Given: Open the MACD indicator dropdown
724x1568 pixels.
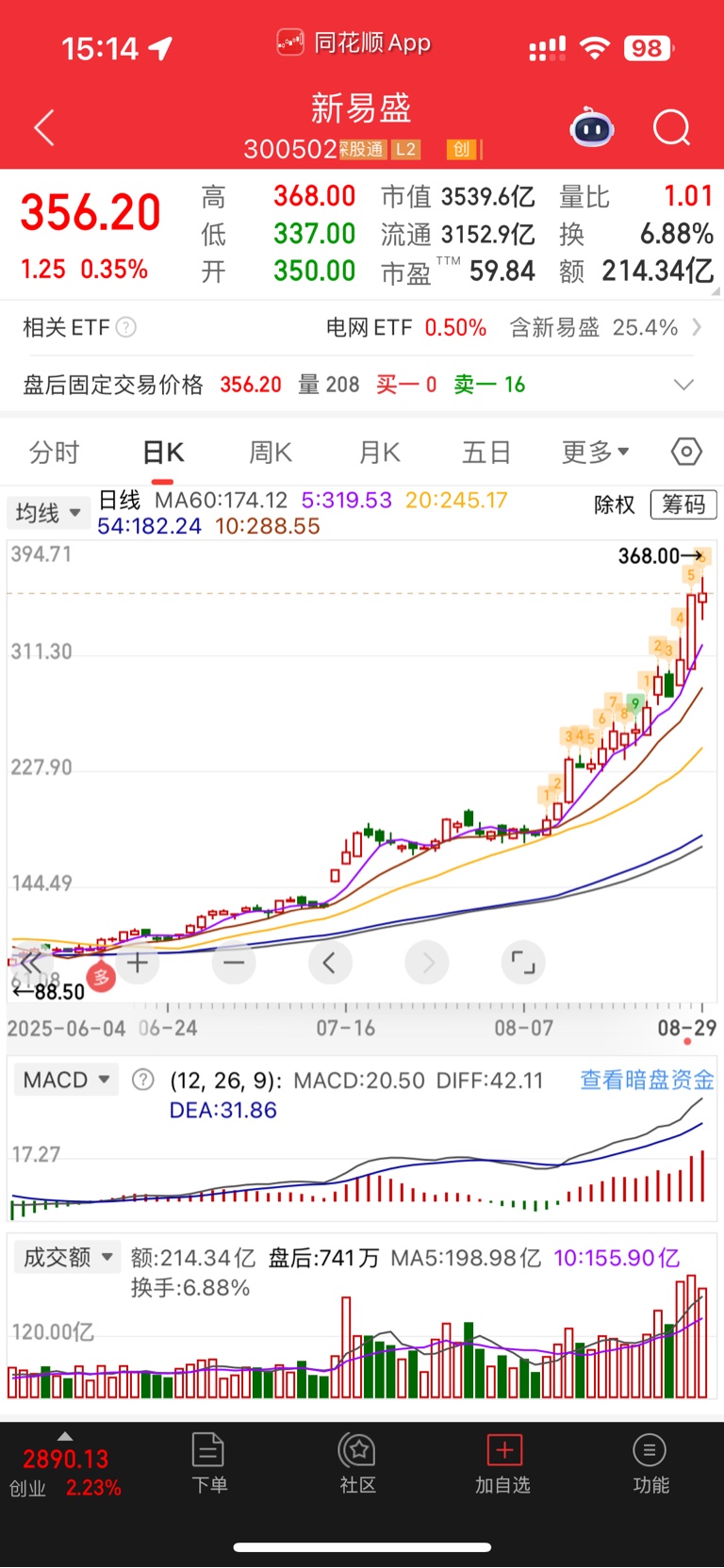Looking at the screenshot, I should click(67, 1080).
